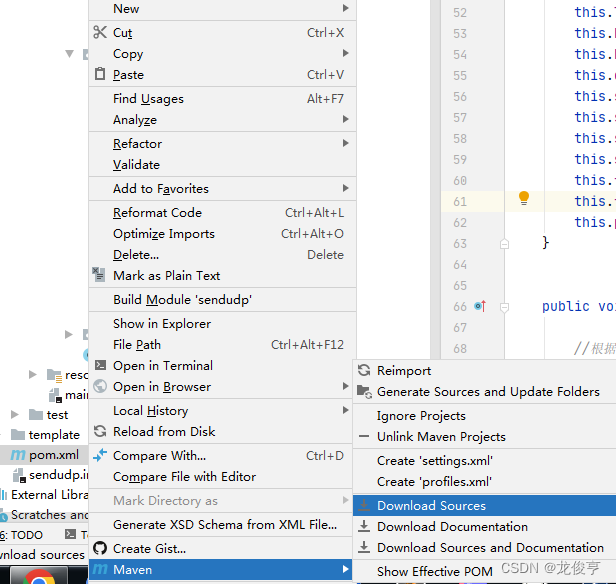Choose Find Usages from context menu

pos(222,99)
